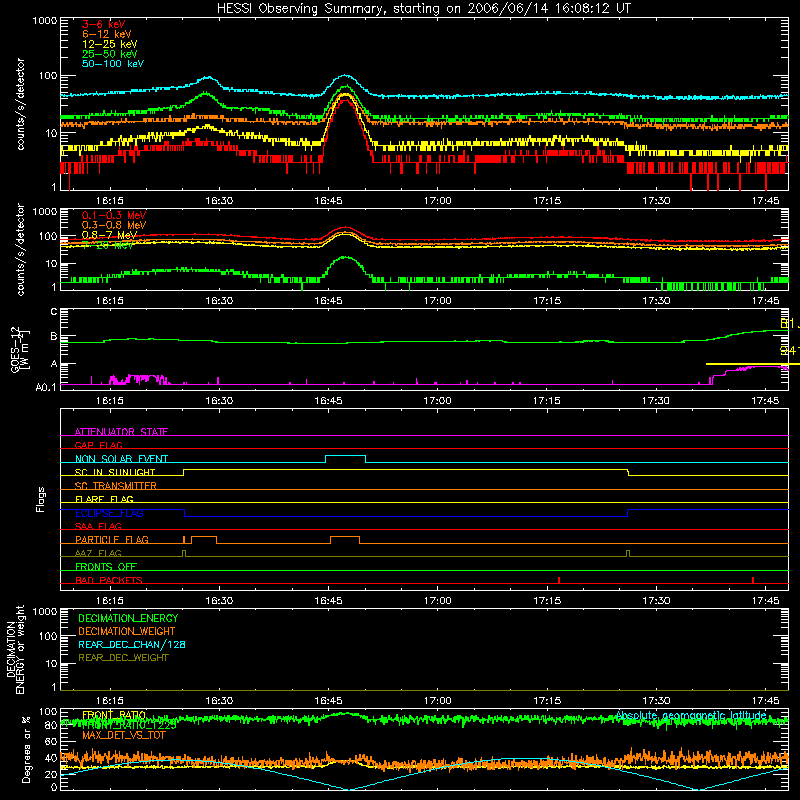800x800 pixels.
Task: Click the GAP_FLAG label
Action: [x=98, y=445]
